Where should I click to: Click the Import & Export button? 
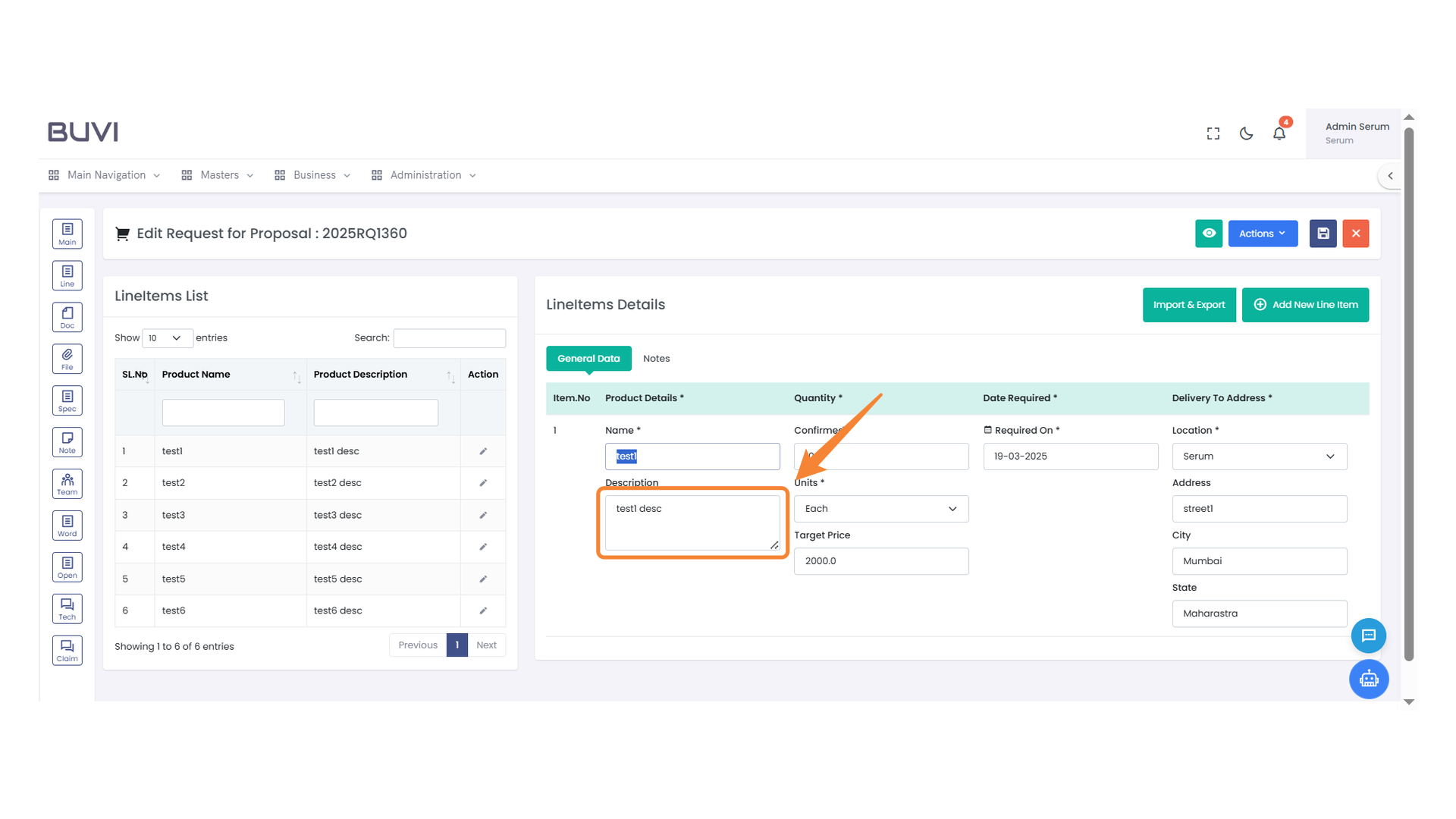[x=1189, y=304]
